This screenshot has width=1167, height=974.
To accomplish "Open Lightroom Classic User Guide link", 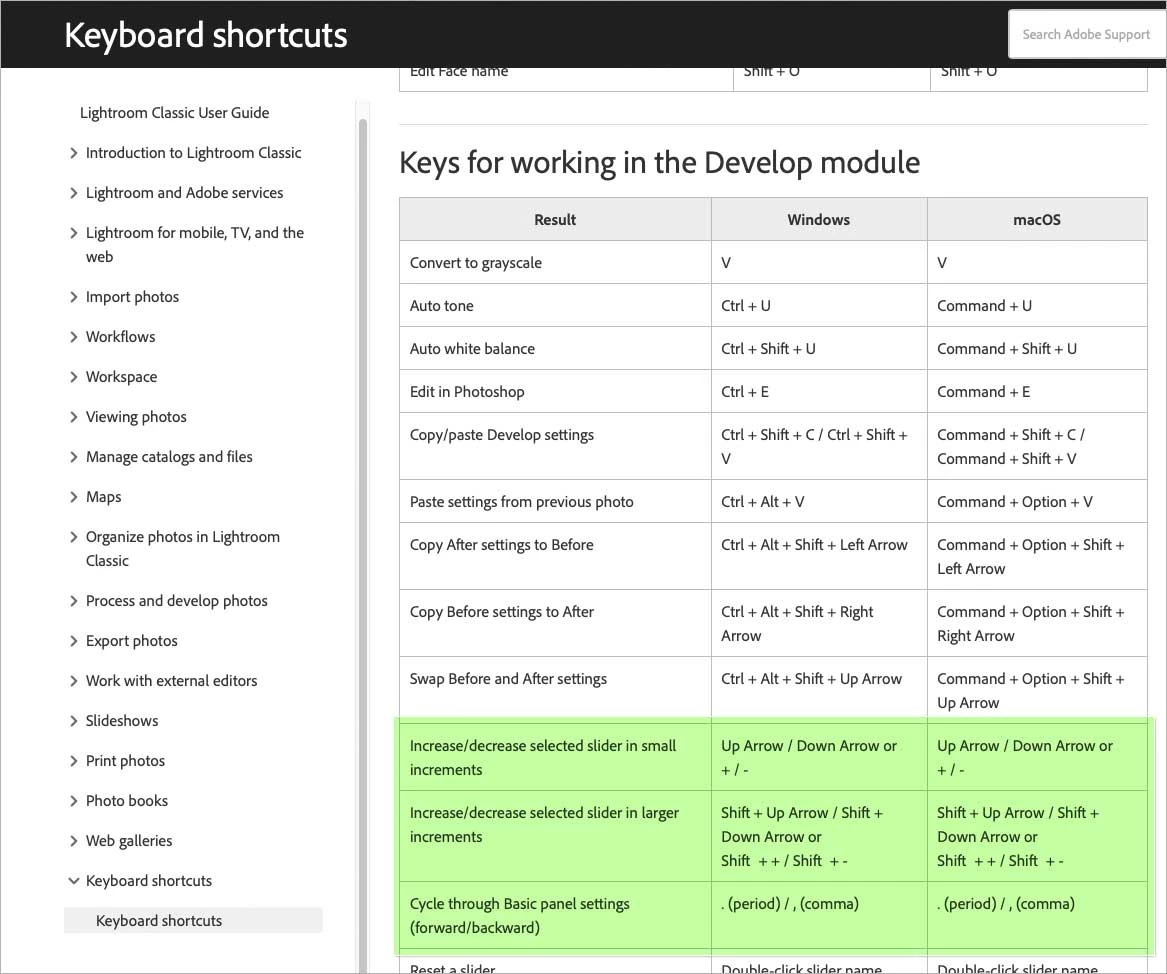I will (x=174, y=113).
